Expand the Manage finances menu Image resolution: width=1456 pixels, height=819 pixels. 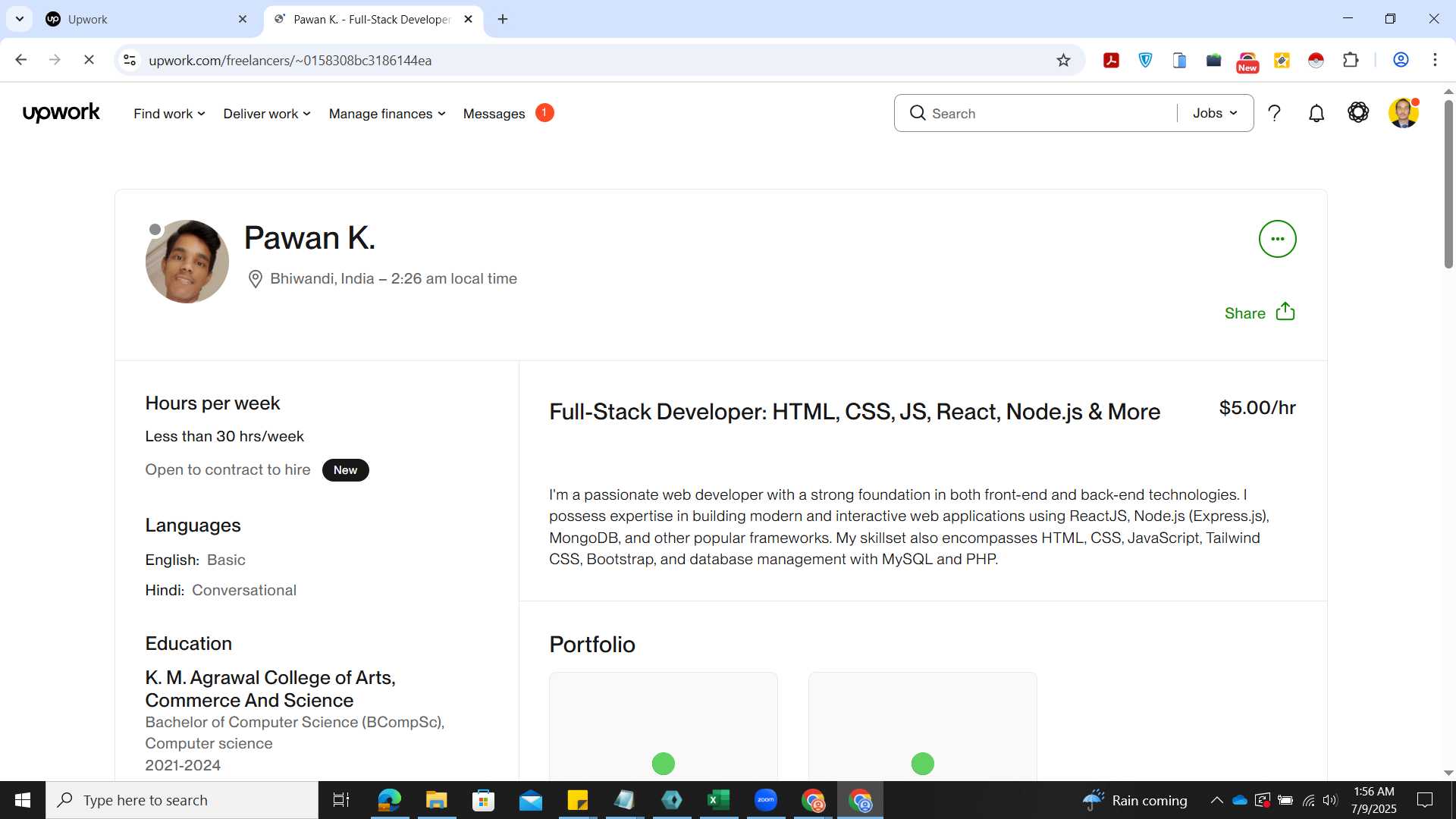[387, 114]
